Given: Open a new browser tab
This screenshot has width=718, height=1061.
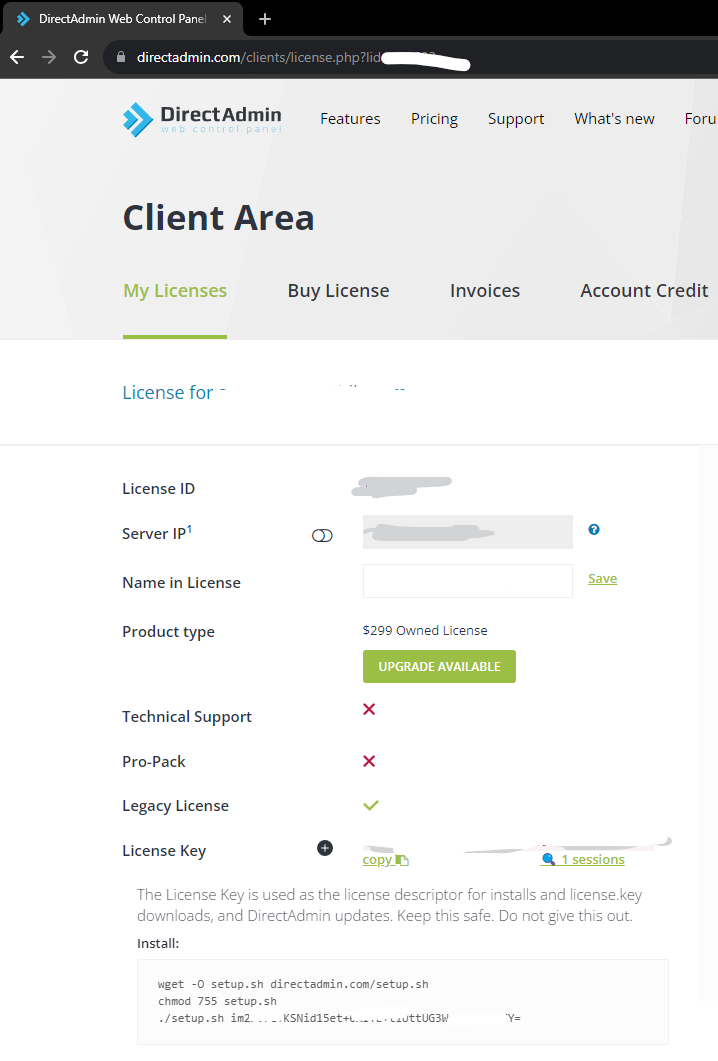Looking at the screenshot, I should pos(265,19).
